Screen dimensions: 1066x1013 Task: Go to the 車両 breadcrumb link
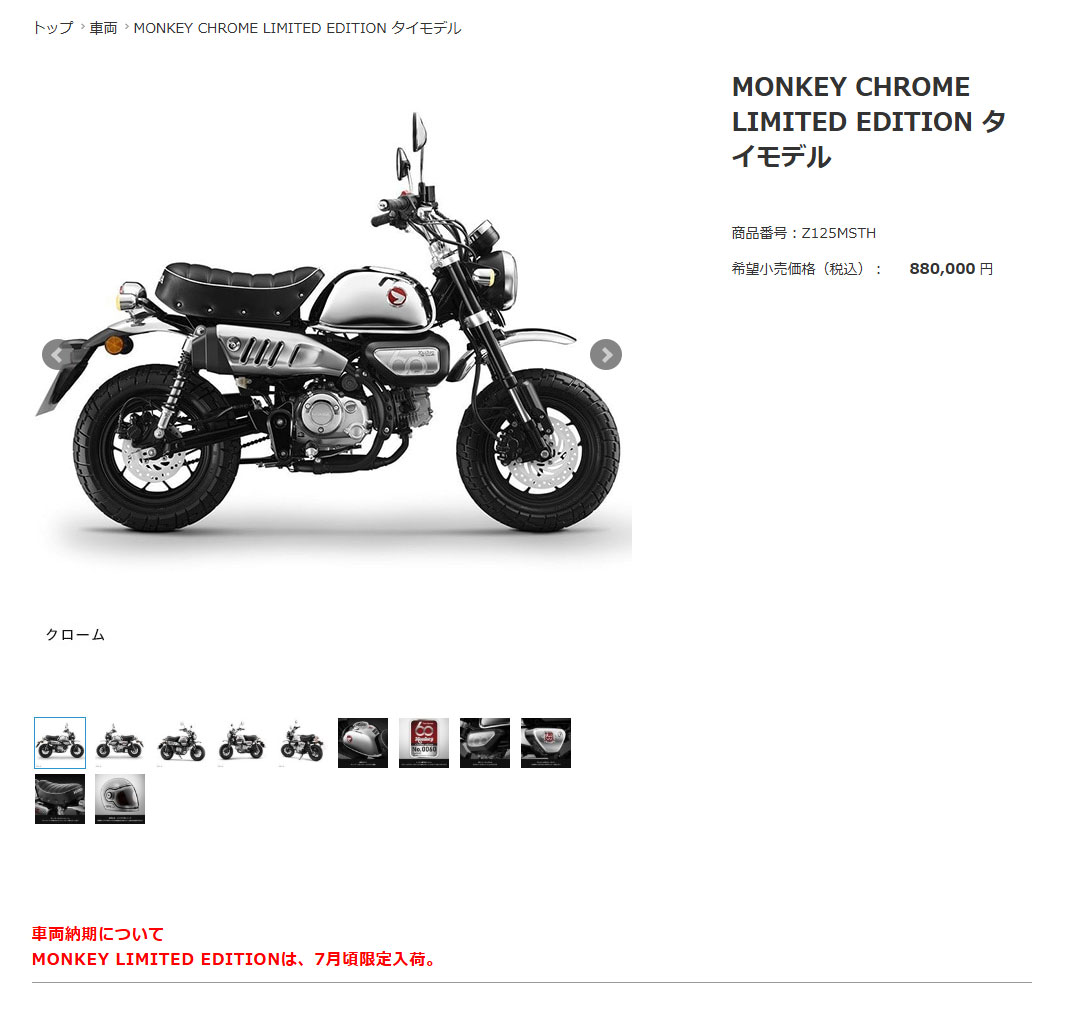(103, 28)
